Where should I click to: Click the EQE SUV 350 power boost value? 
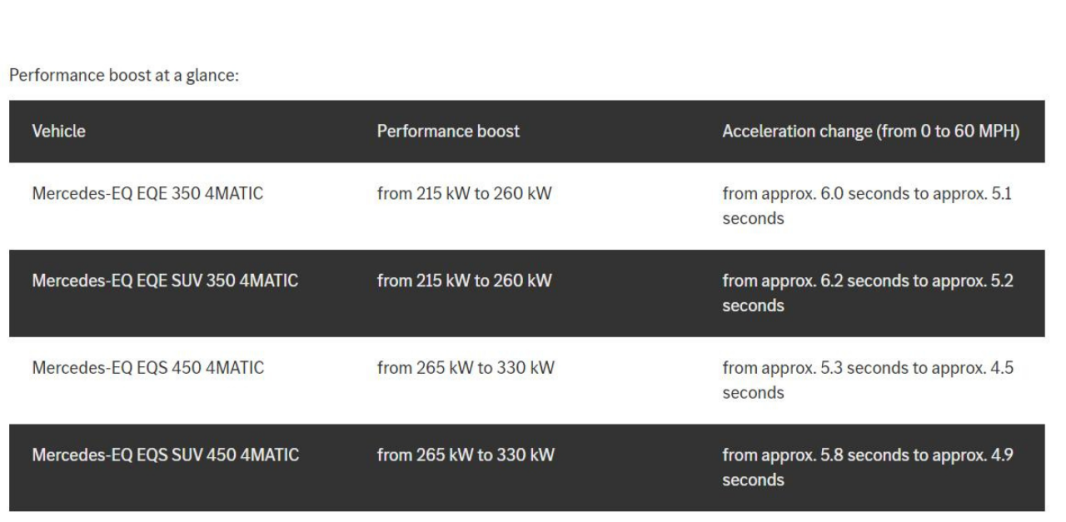click(x=464, y=281)
